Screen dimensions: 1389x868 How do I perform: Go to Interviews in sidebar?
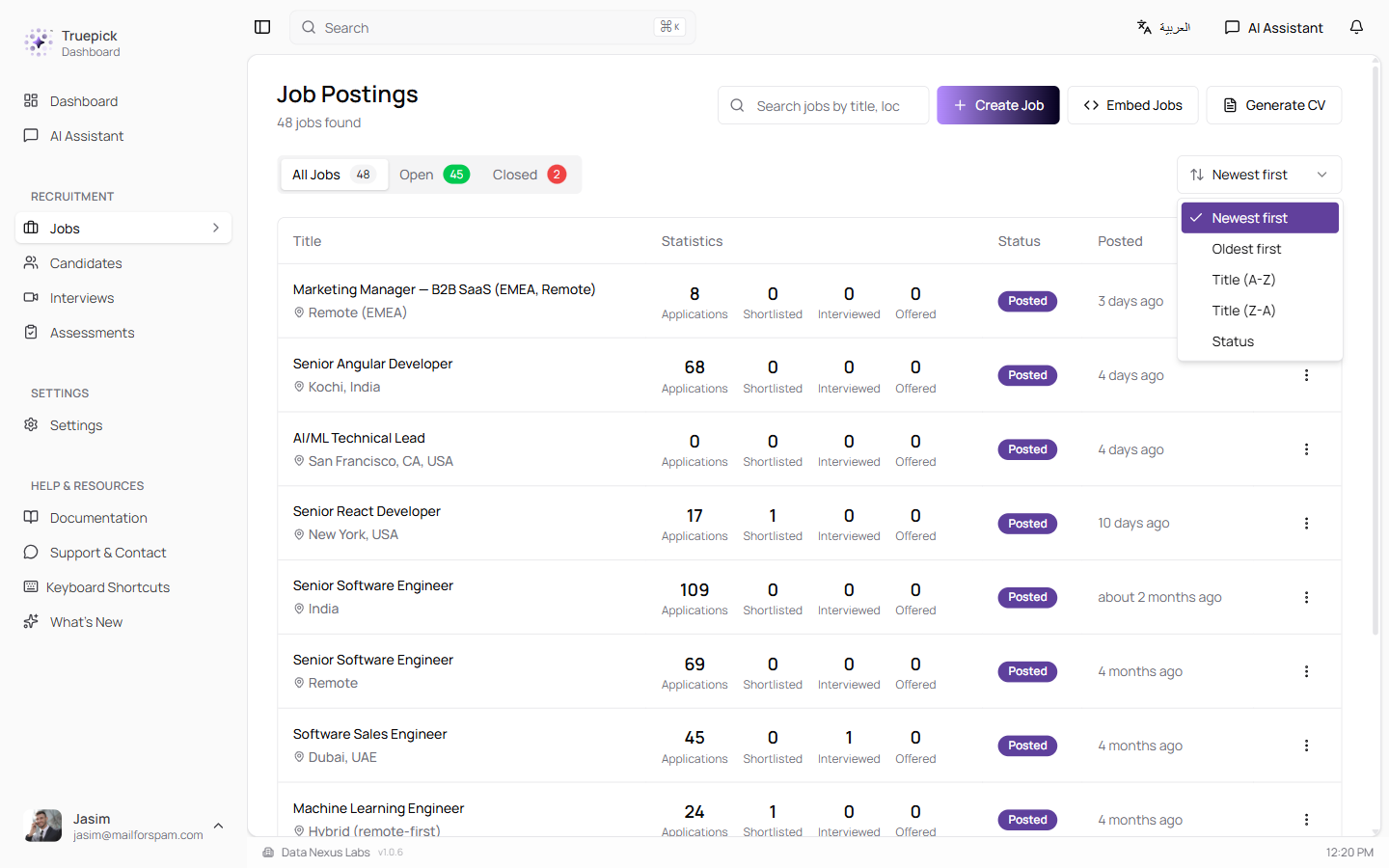coord(82,298)
